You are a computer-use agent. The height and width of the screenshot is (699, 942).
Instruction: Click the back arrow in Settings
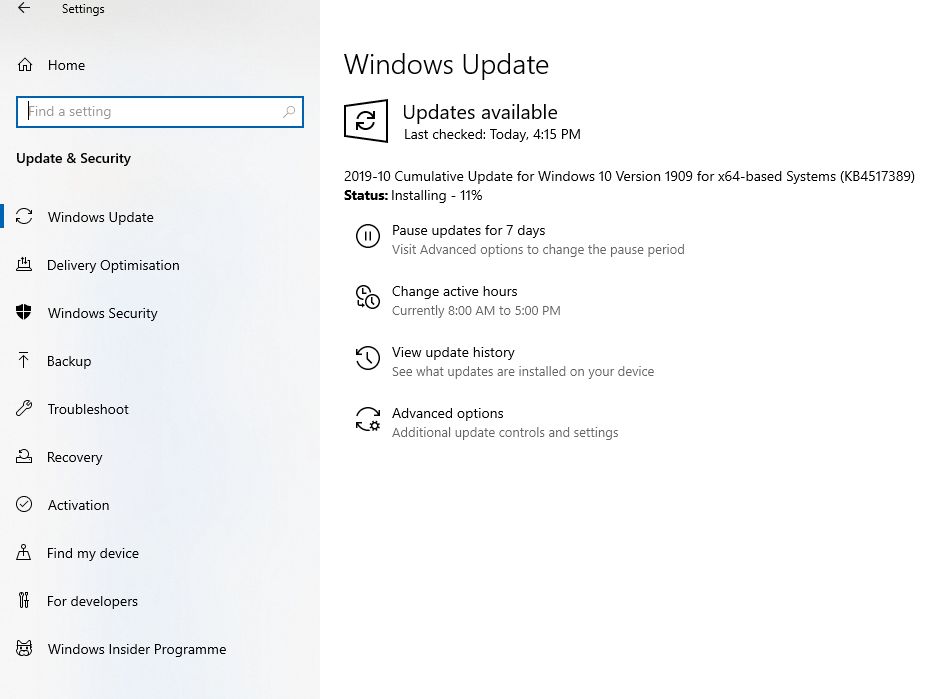click(x=23, y=8)
